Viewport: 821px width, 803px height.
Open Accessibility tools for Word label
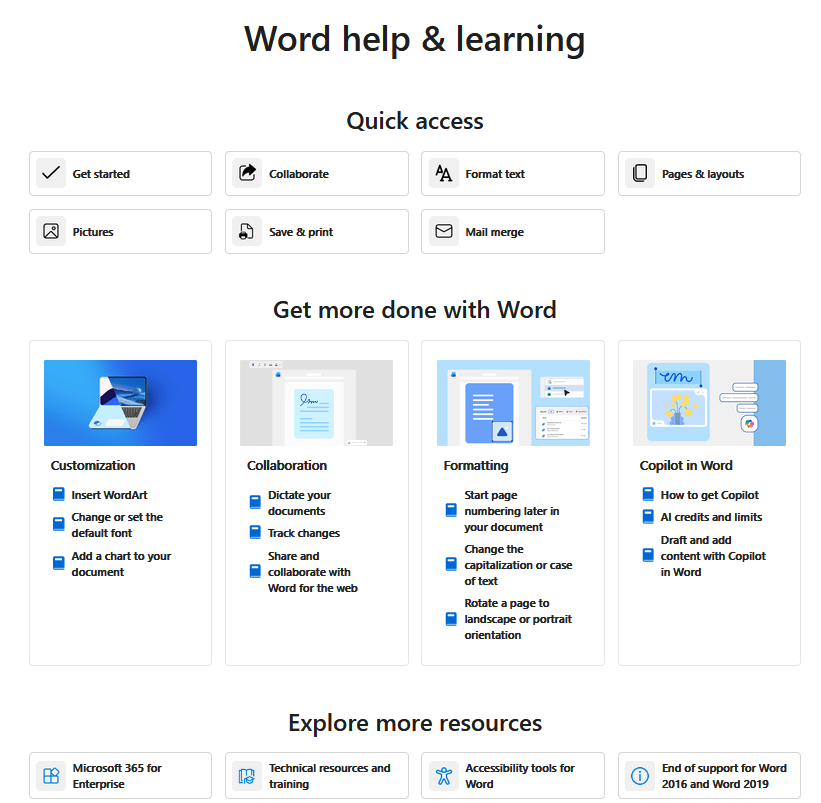(520, 776)
